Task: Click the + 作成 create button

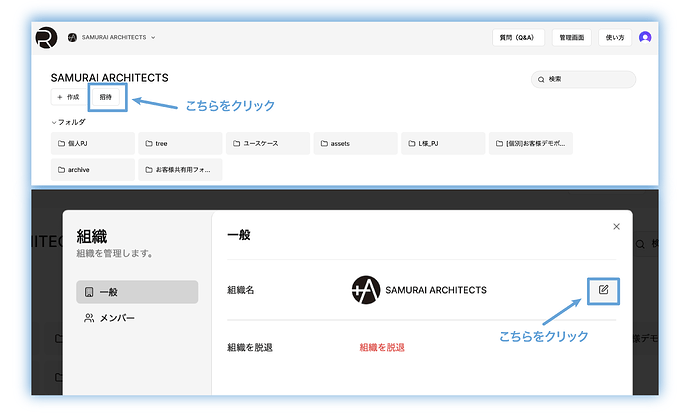Action: (x=69, y=97)
